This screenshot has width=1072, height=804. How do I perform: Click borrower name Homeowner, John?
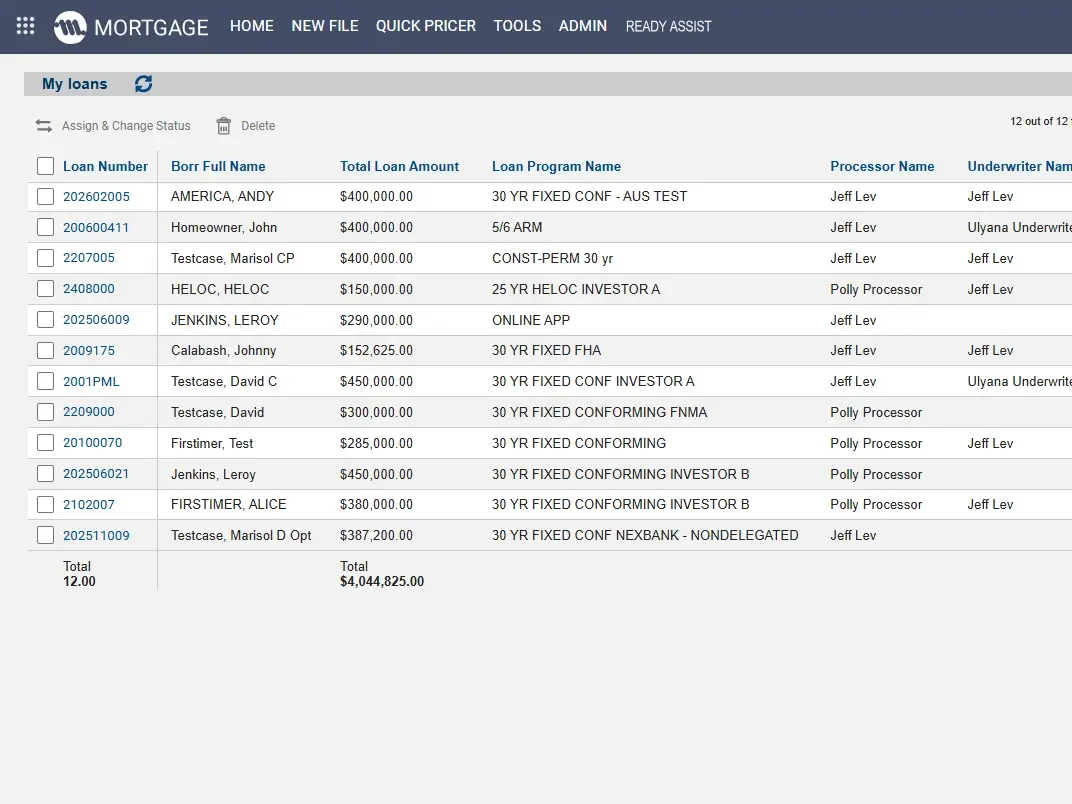click(x=224, y=227)
